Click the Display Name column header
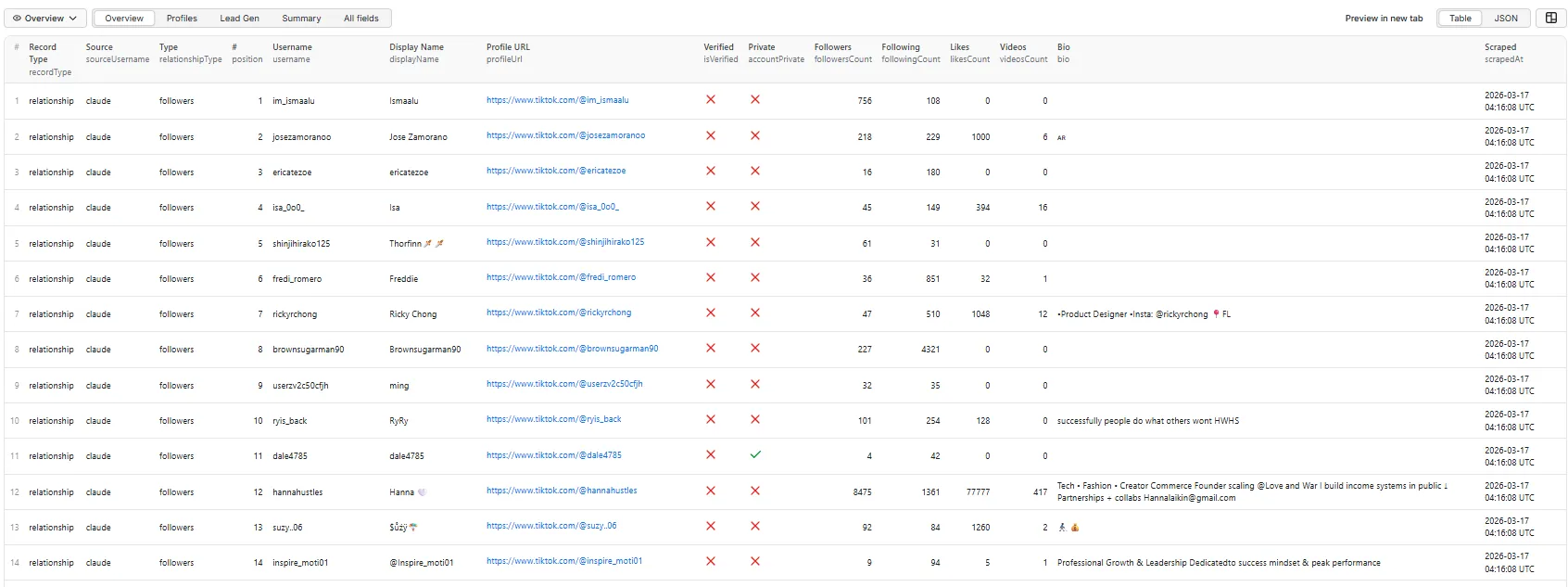The width and height of the screenshot is (1568, 587). [x=416, y=53]
